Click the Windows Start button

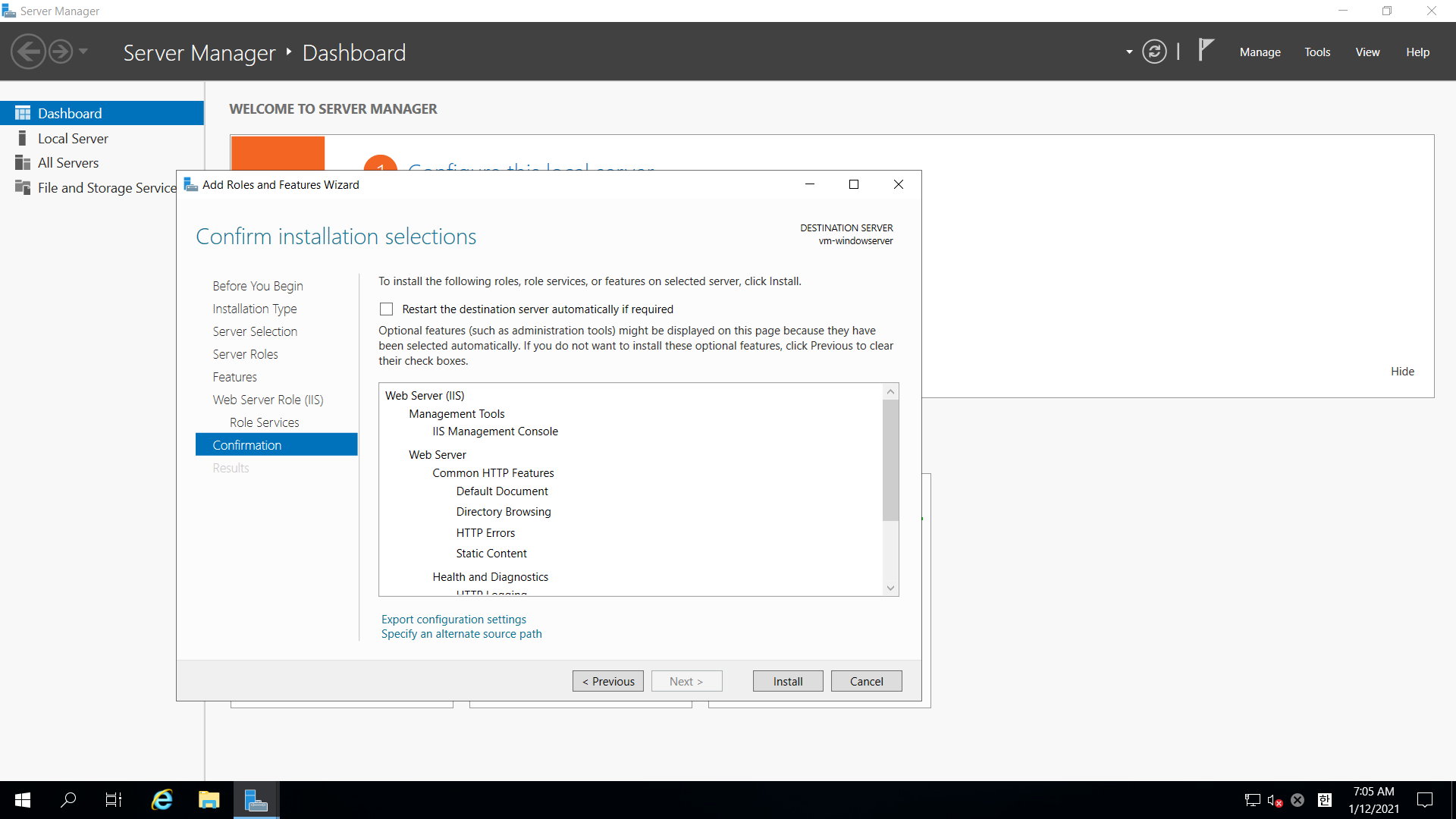23,799
